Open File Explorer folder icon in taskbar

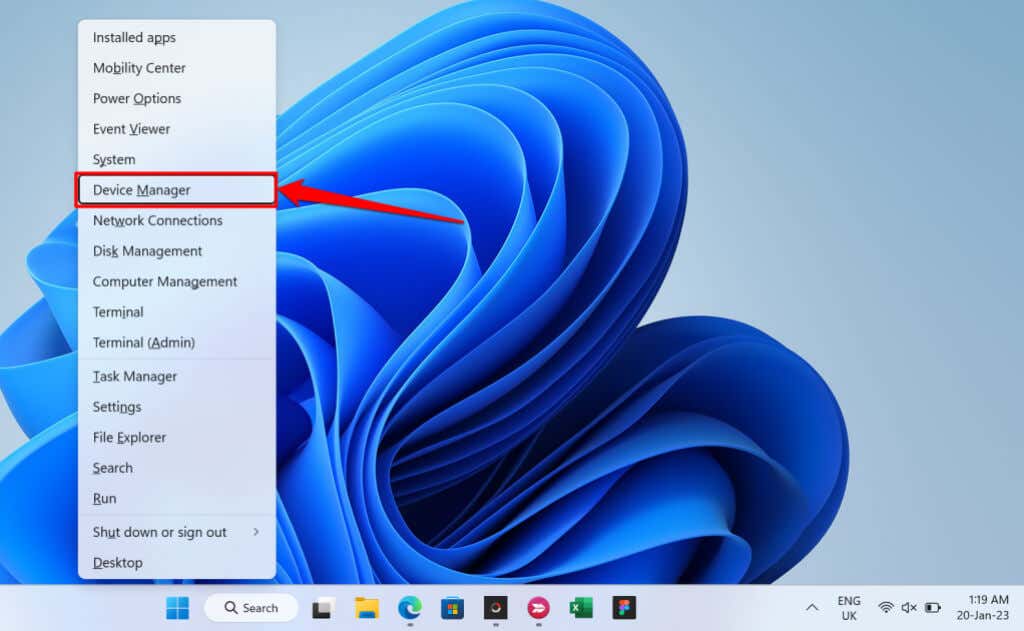click(x=366, y=608)
